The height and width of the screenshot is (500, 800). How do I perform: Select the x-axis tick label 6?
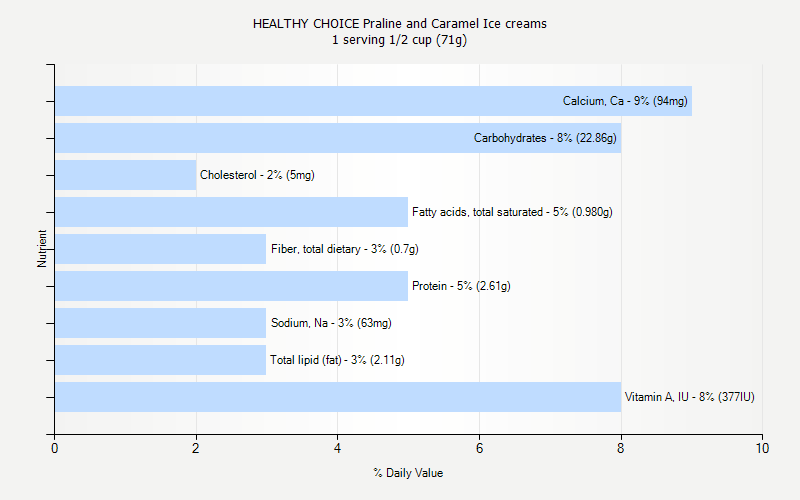[x=479, y=450]
